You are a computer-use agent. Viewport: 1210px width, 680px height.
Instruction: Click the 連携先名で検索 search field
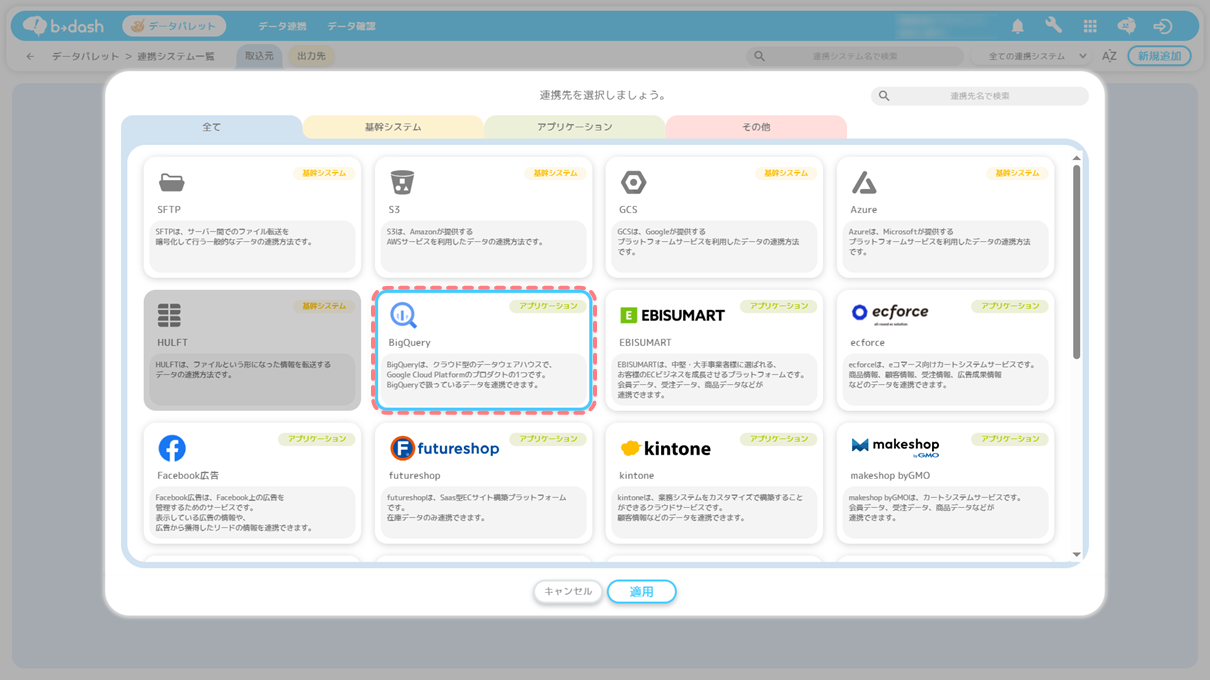[980, 96]
